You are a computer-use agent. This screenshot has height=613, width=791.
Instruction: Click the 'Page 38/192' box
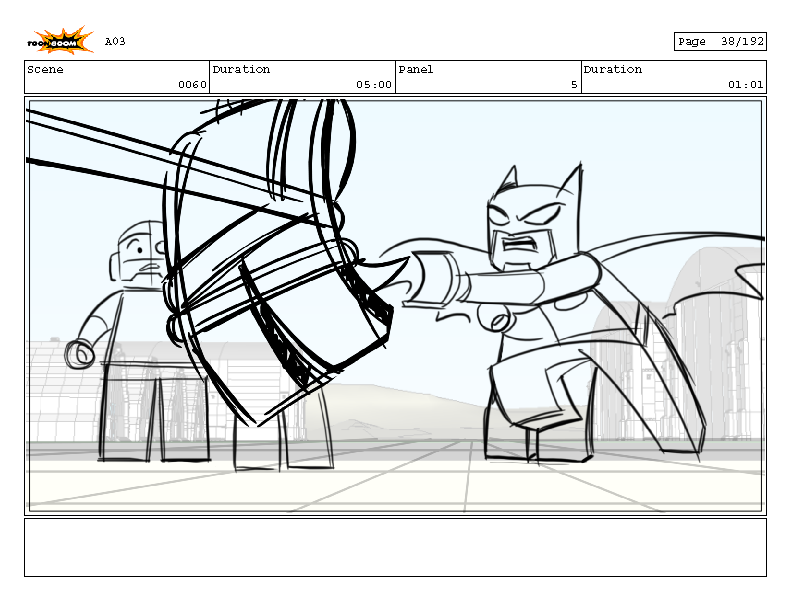[x=720, y=41]
